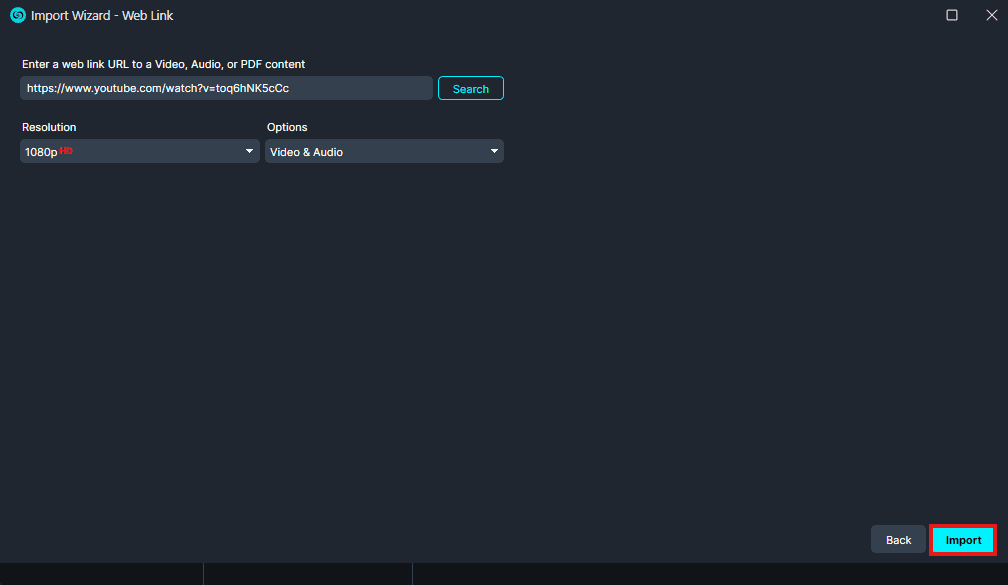Open the 1080p resolution combo box

point(140,151)
